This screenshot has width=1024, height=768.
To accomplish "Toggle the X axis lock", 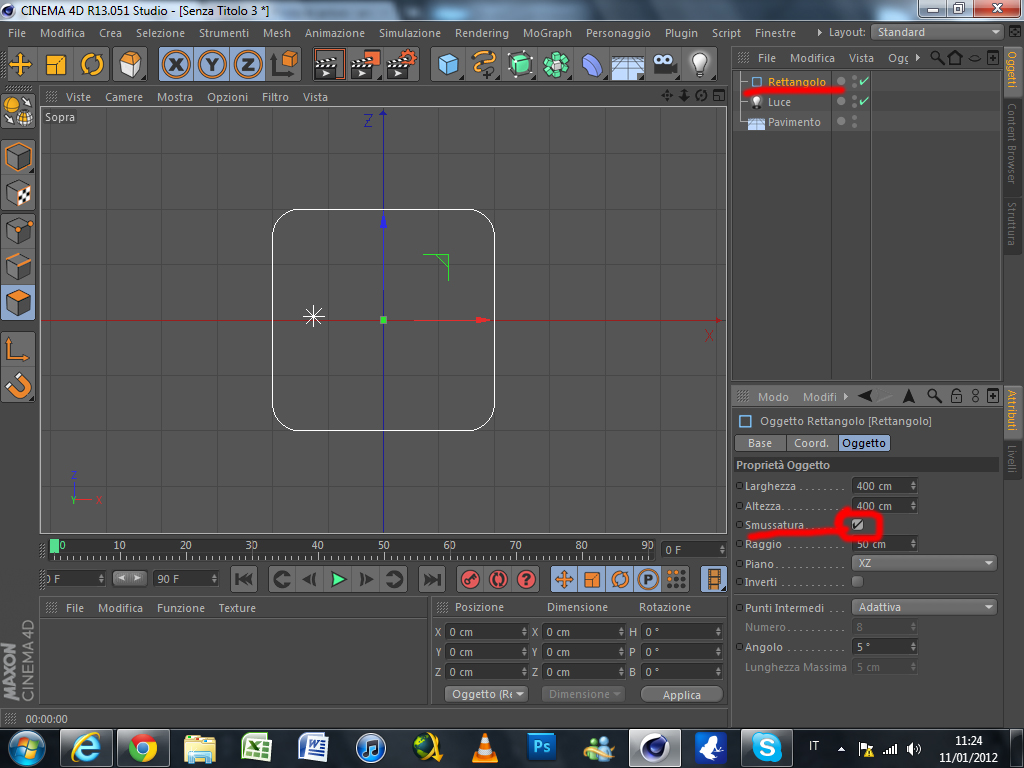I will tap(177, 65).
